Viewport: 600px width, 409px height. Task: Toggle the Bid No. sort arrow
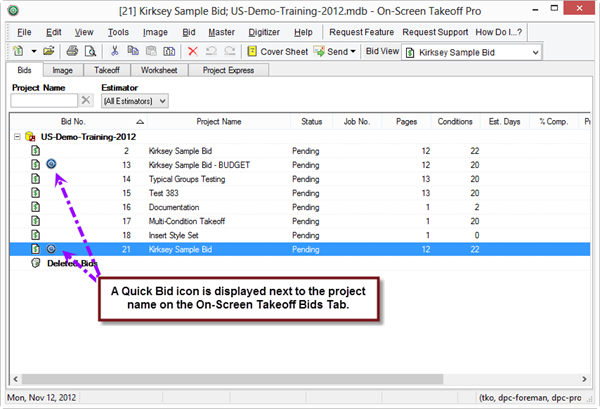coord(140,122)
